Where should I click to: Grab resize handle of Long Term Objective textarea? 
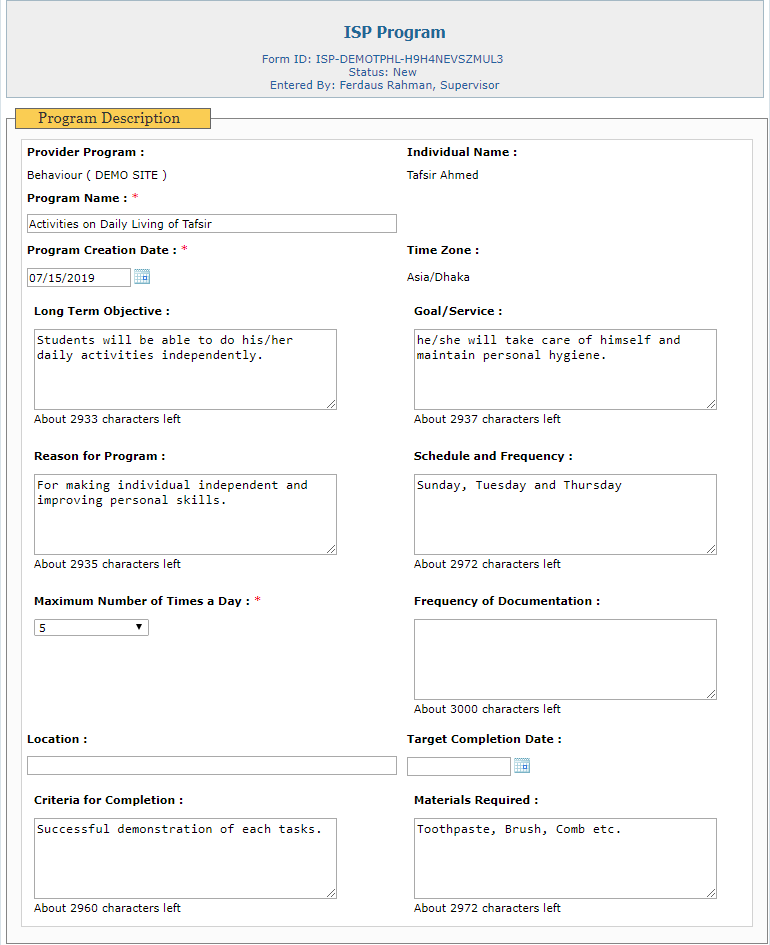(x=331, y=404)
